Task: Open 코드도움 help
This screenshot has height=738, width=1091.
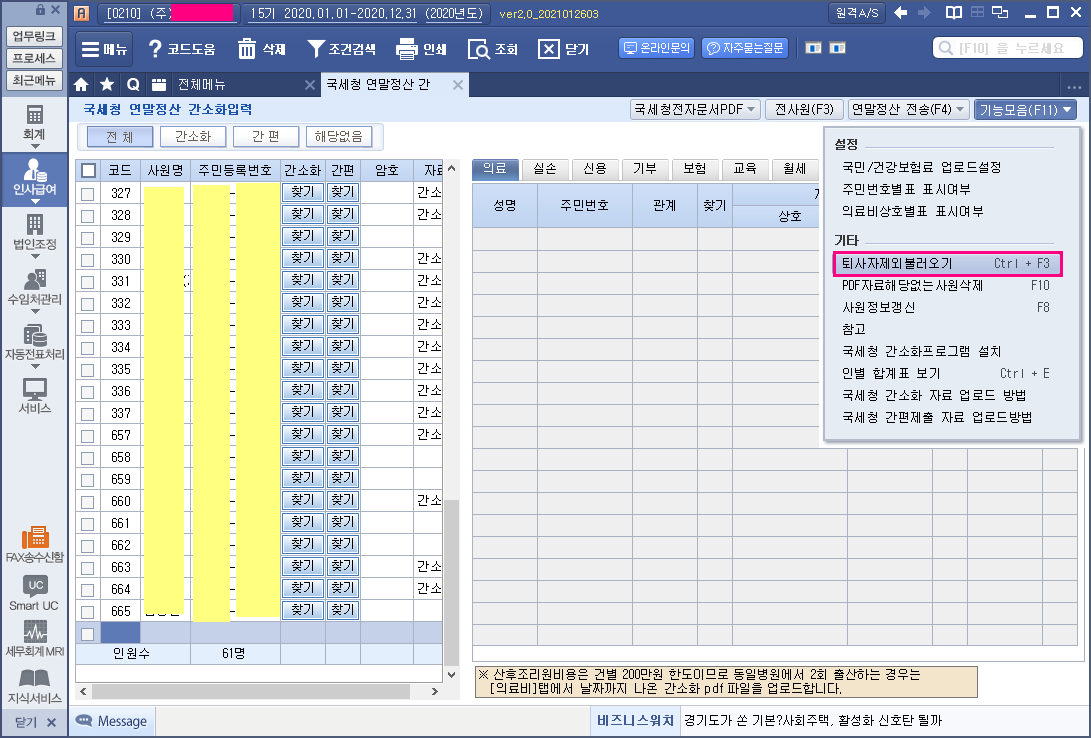Action: coord(182,49)
